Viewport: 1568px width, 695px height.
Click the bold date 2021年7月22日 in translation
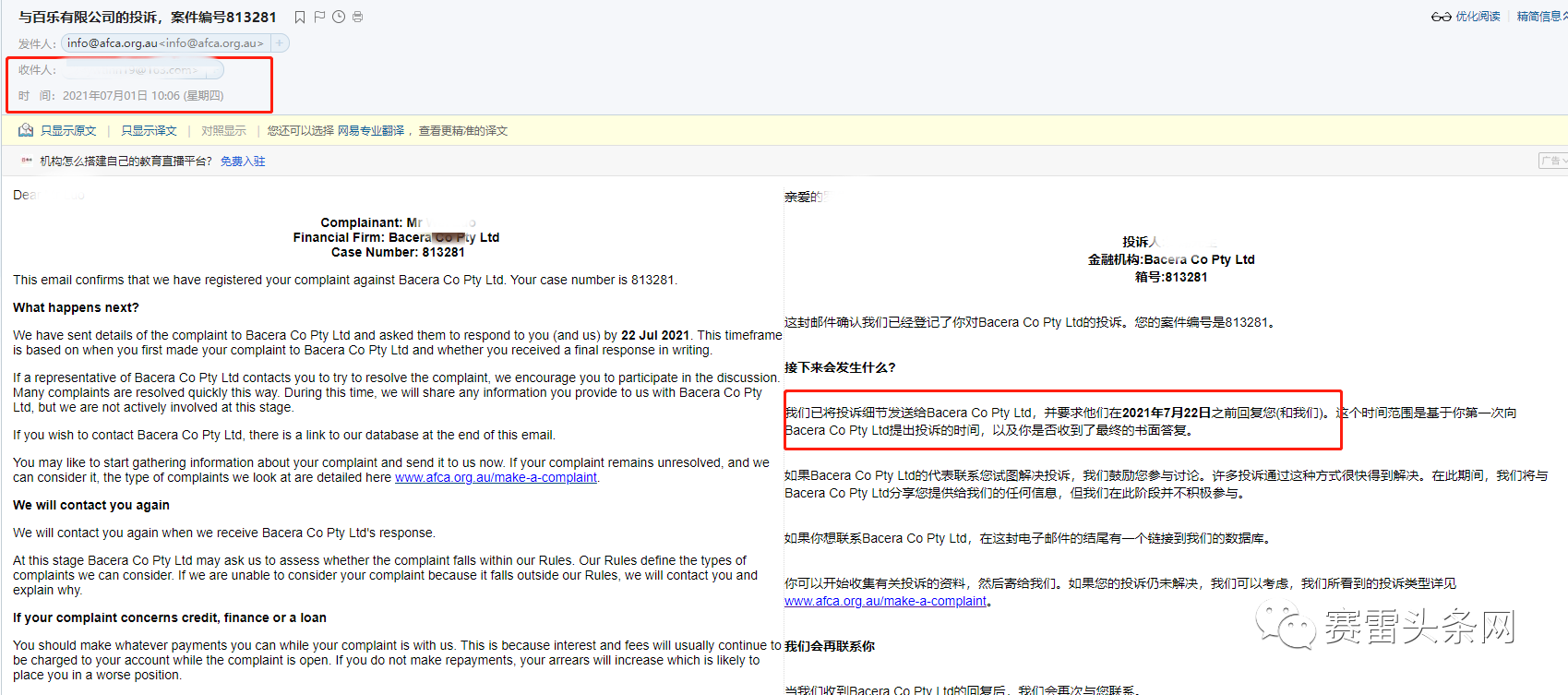[1167, 413]
